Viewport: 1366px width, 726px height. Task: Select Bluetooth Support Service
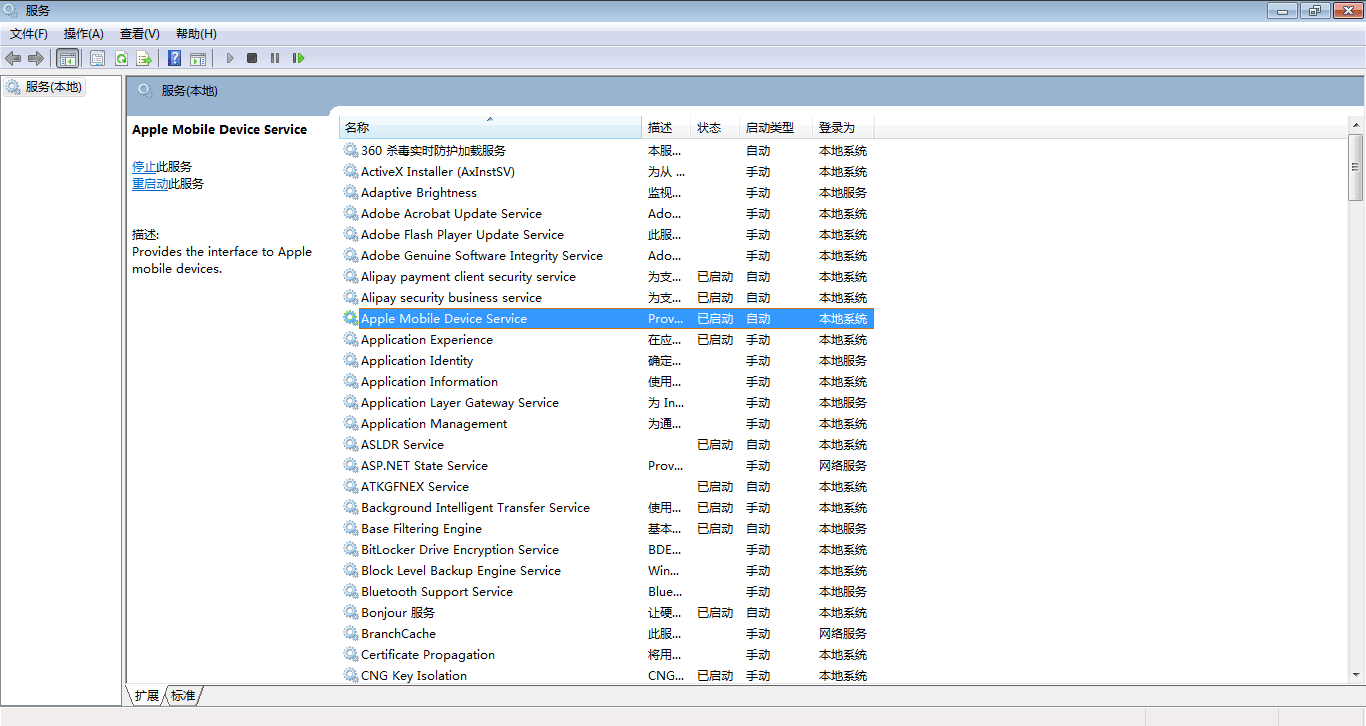pos(608,591)
